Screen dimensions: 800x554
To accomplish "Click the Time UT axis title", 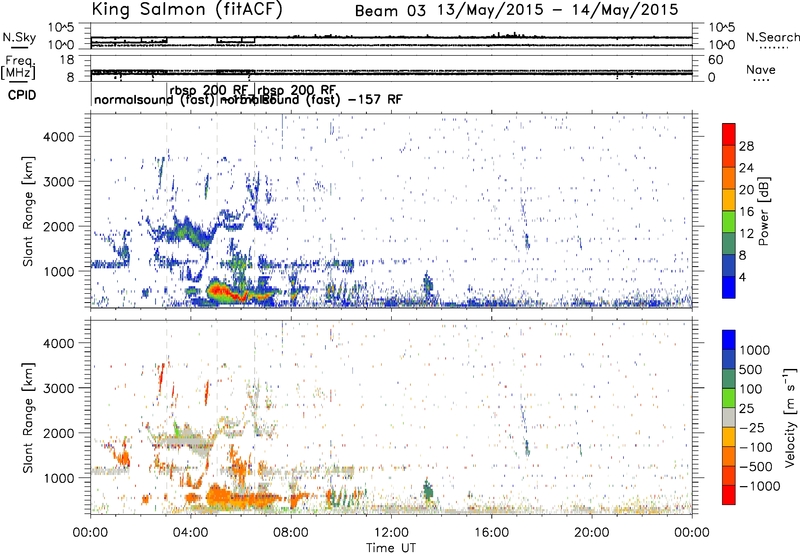I will [391, 547].
